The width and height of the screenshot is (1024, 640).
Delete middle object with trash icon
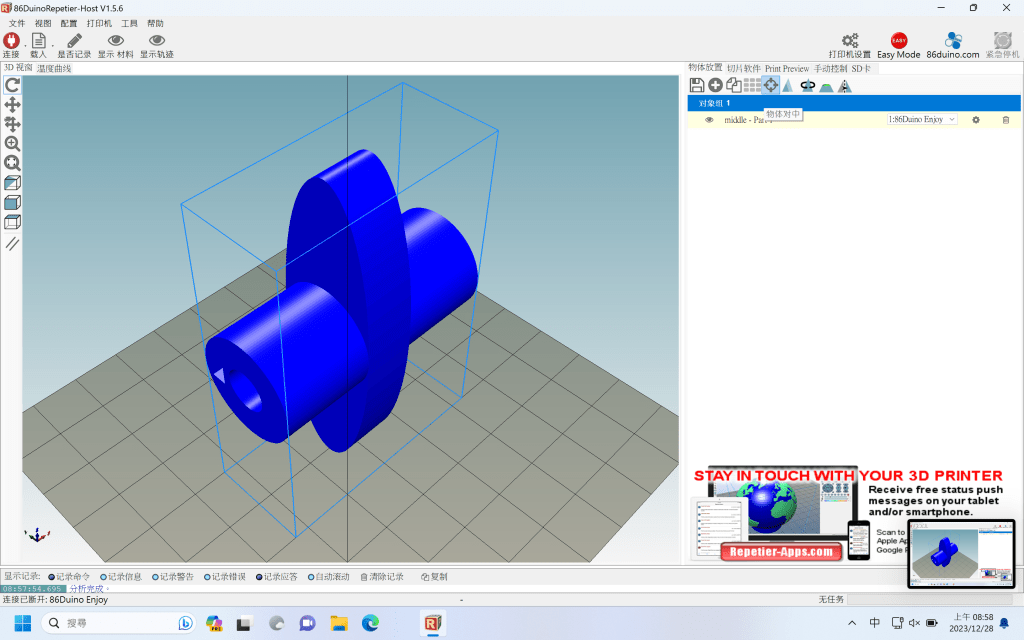tap(1006, 120)
